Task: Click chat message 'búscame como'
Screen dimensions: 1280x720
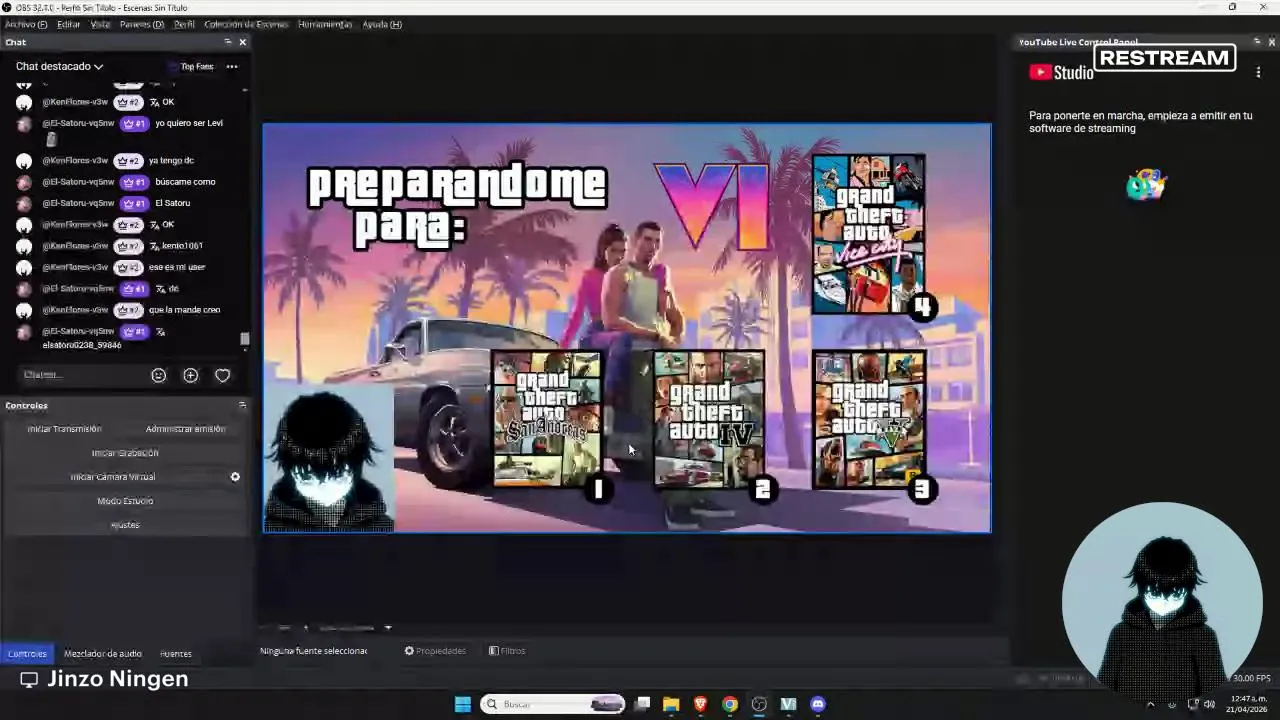Action: 185,182
